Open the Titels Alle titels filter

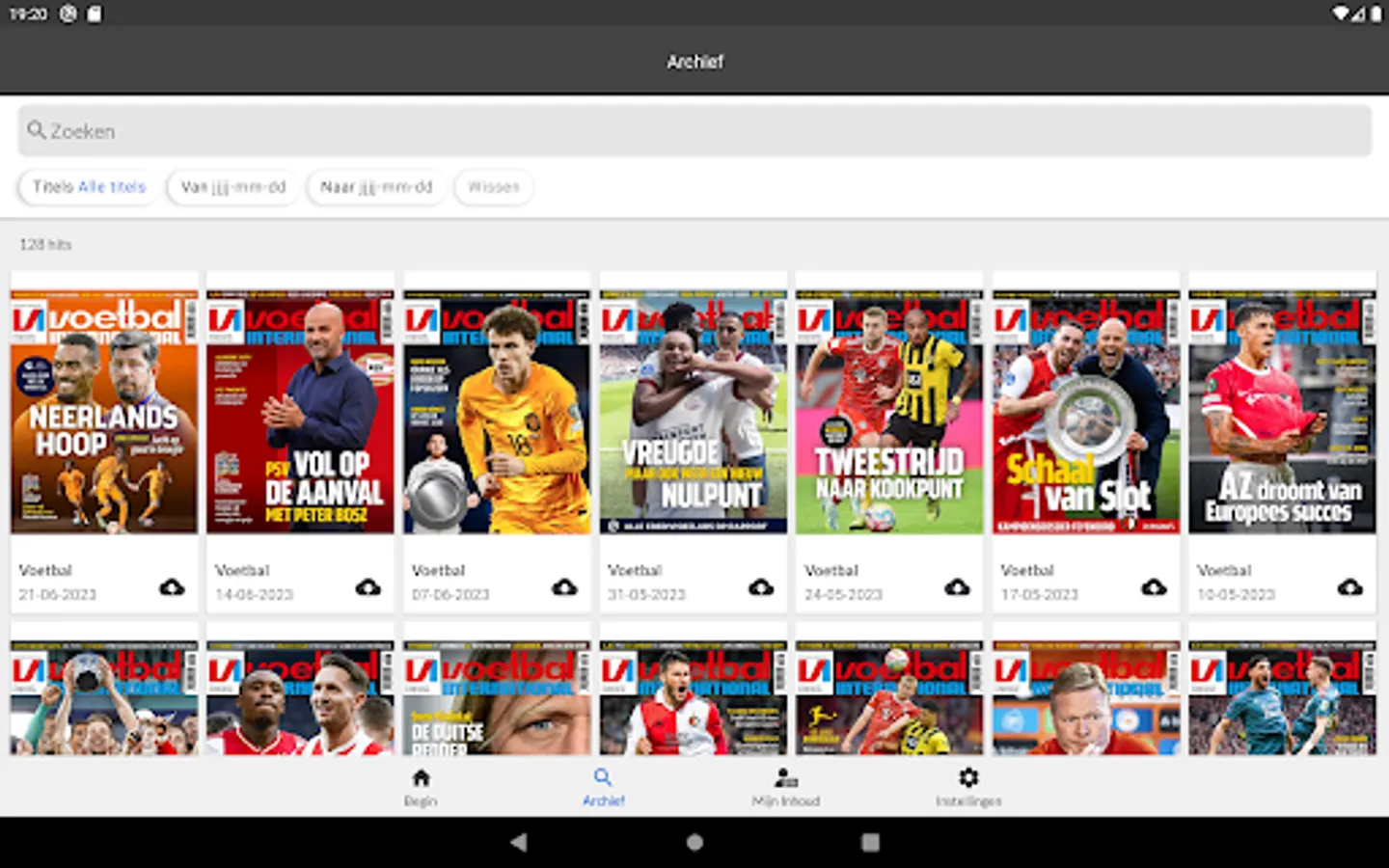[x=89, y=187]
